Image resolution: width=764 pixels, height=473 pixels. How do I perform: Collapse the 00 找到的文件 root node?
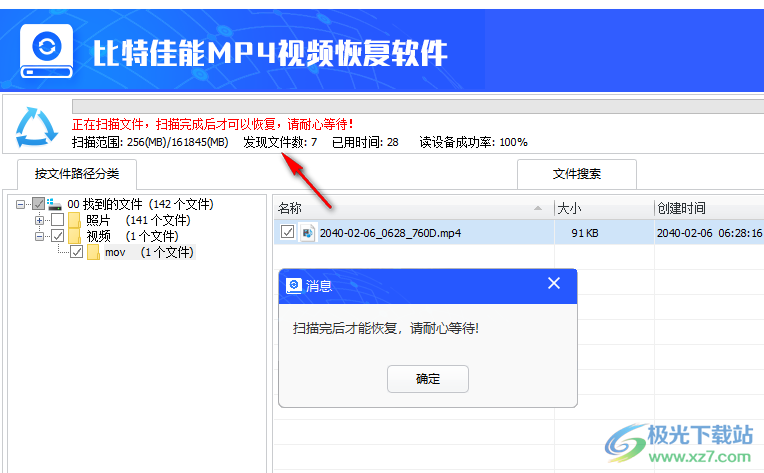click(20, 204)
